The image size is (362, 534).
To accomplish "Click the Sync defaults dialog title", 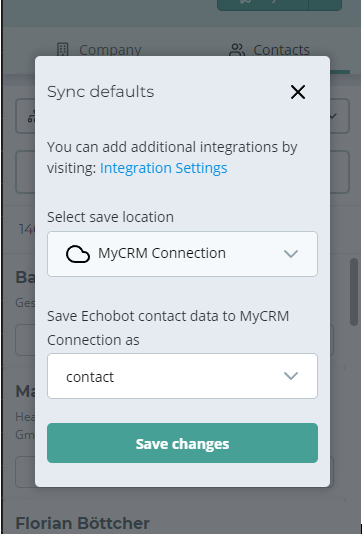I will click(x=100, y=92).
